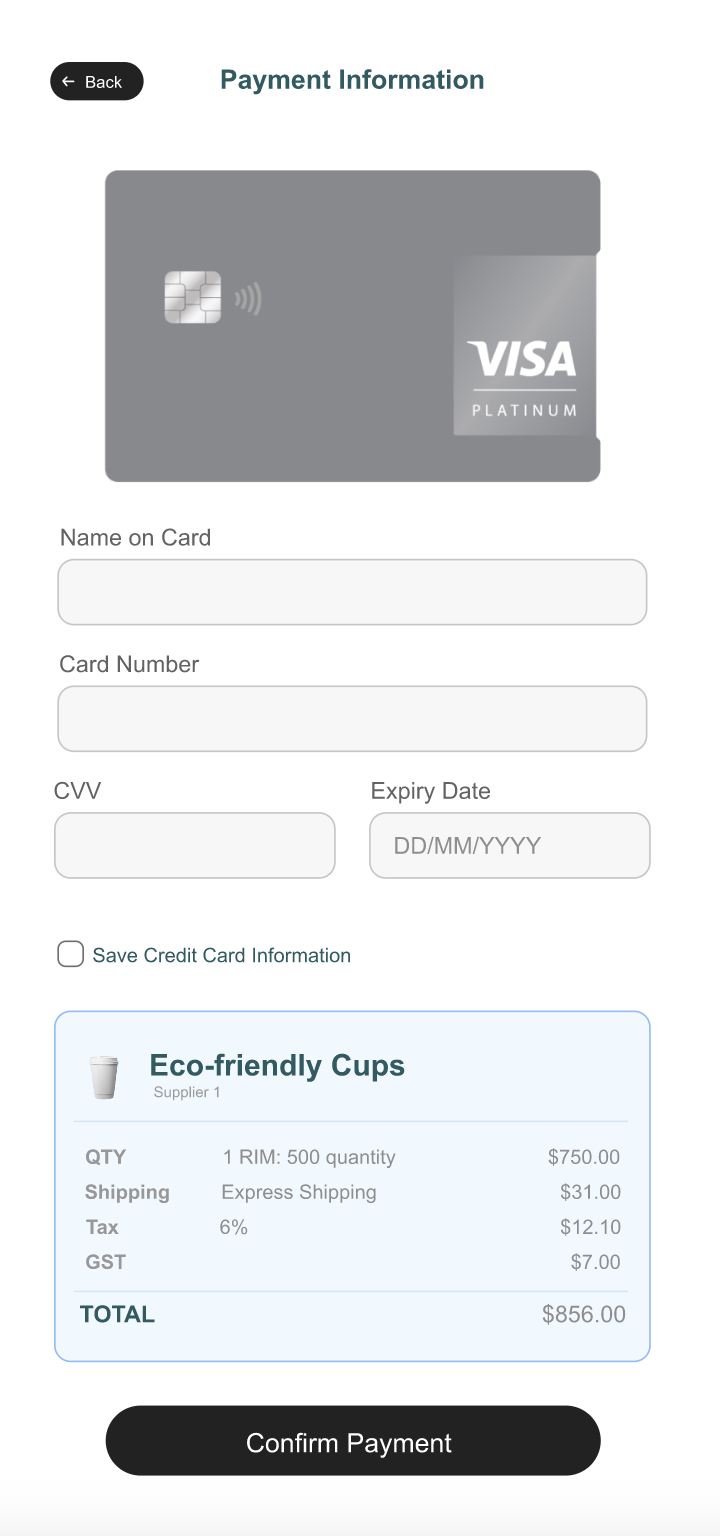The height and width of the screenshot is (1536, 720).
Task: Click the gray credit card image
Action: [353, 326]
